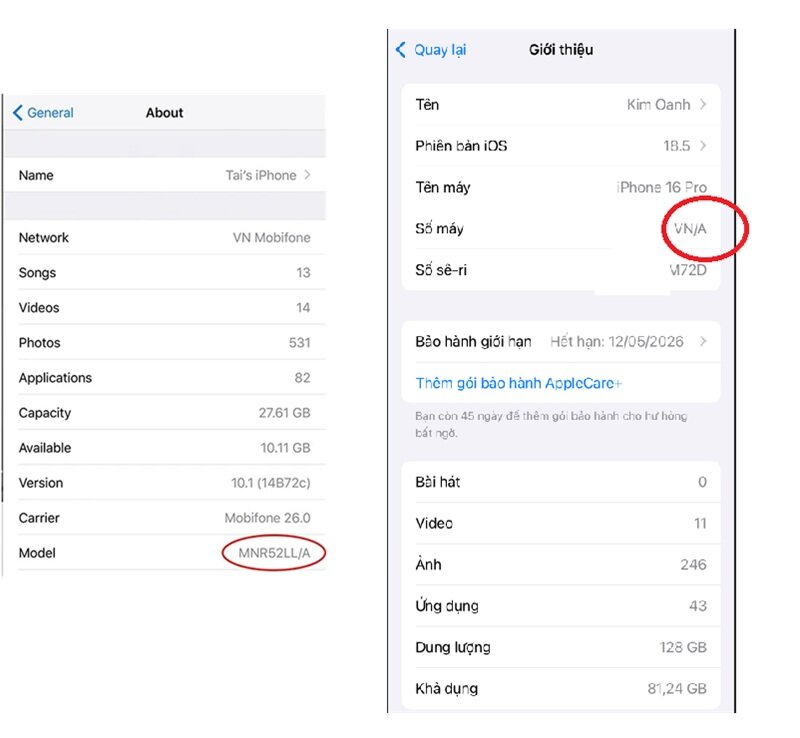
Task: Tap the About screen title
Action: coord(164,113)
